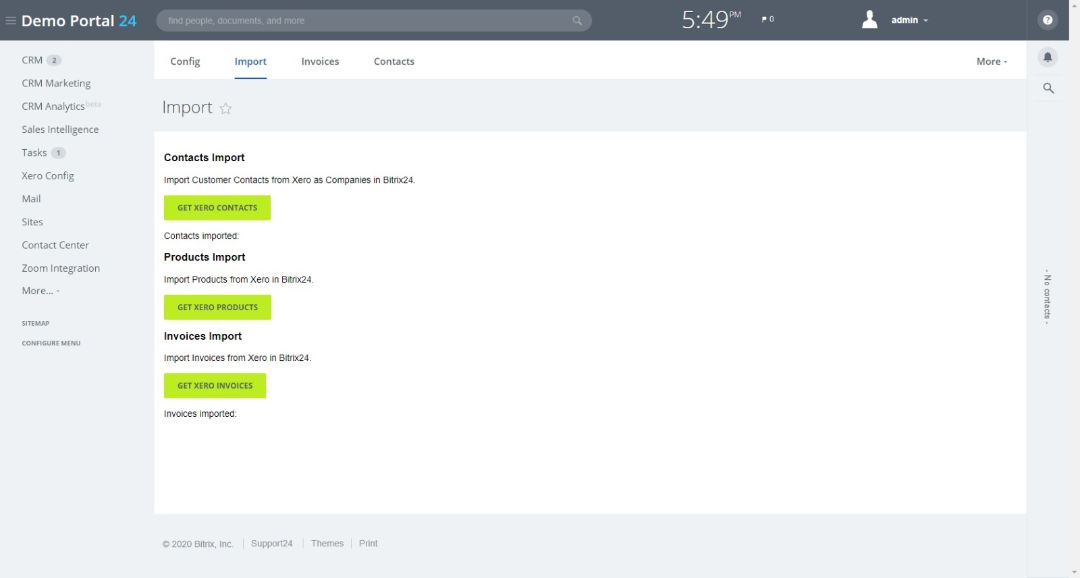Go to the Contacts tab
This screenshot has height=578, width=1080.
[394, 62]
